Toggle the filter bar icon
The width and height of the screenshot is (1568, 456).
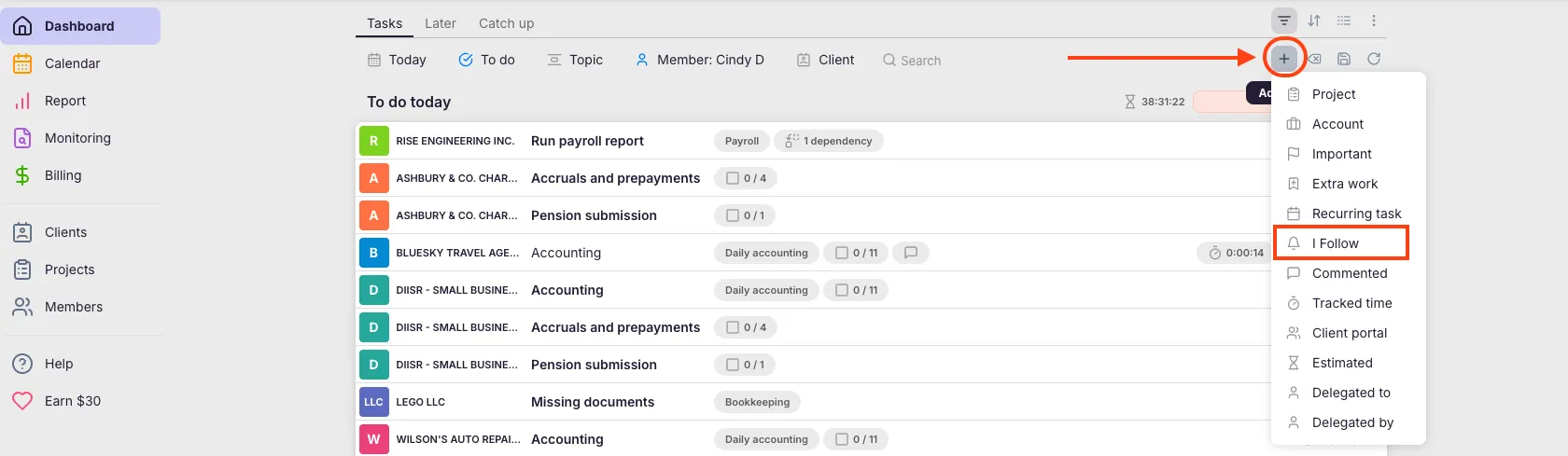click(x=1284, y=21)
